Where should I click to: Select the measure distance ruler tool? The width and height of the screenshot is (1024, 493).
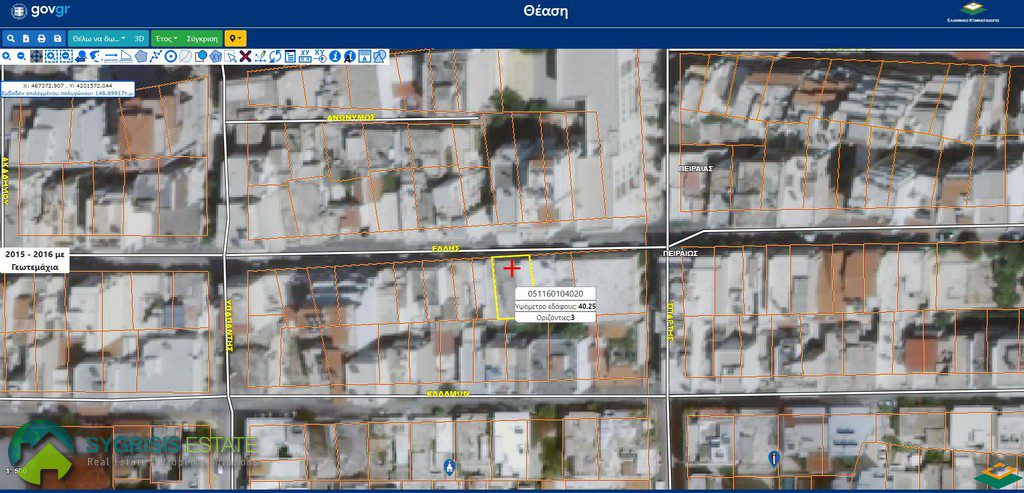coord(111,57)
